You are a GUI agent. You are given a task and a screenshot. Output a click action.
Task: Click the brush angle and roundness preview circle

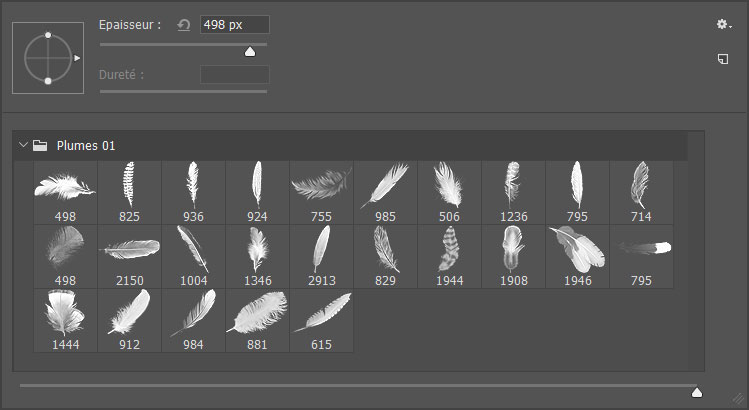coord(47,58)
